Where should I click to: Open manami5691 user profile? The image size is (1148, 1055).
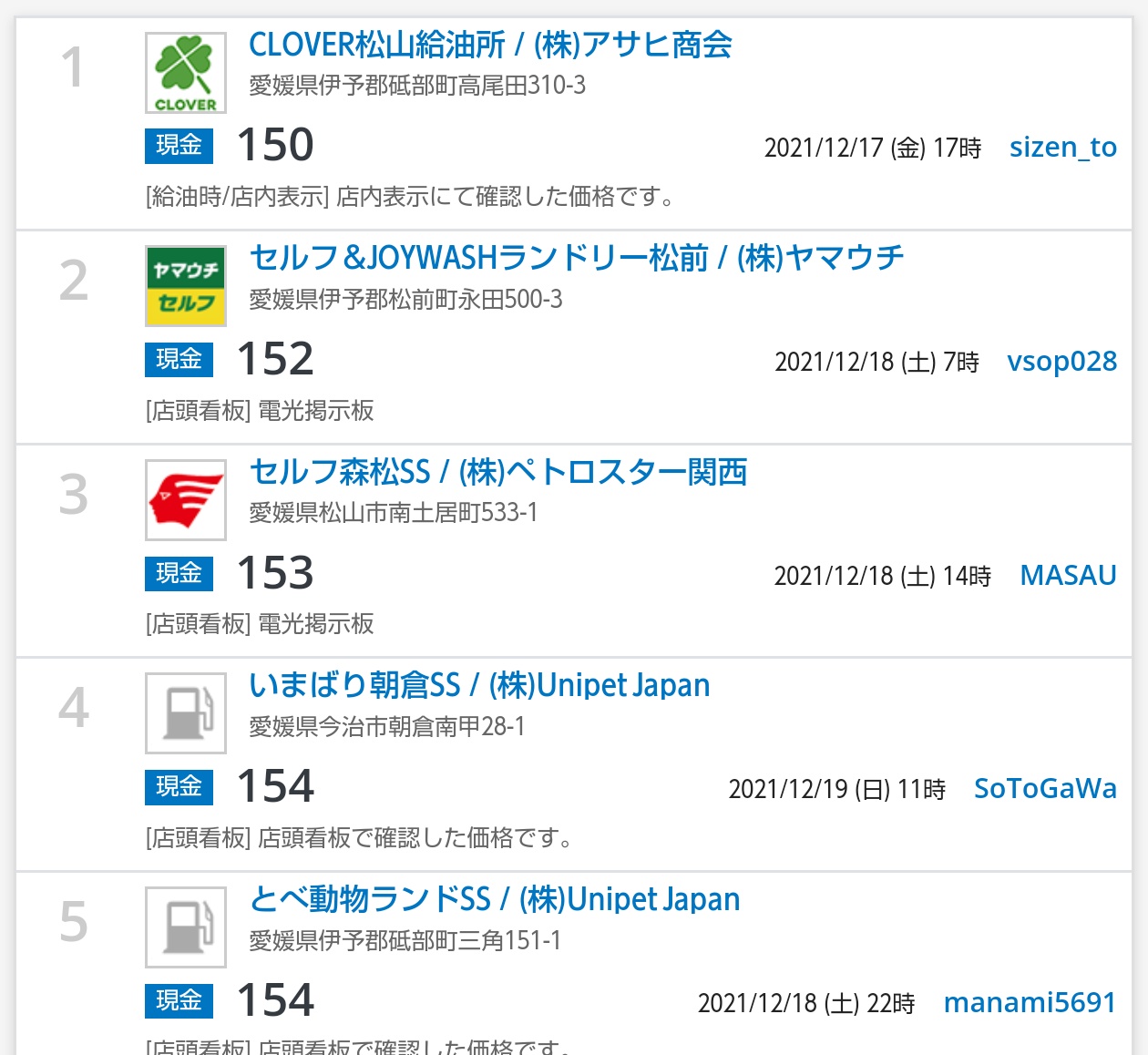(x=1030, y=1003)
